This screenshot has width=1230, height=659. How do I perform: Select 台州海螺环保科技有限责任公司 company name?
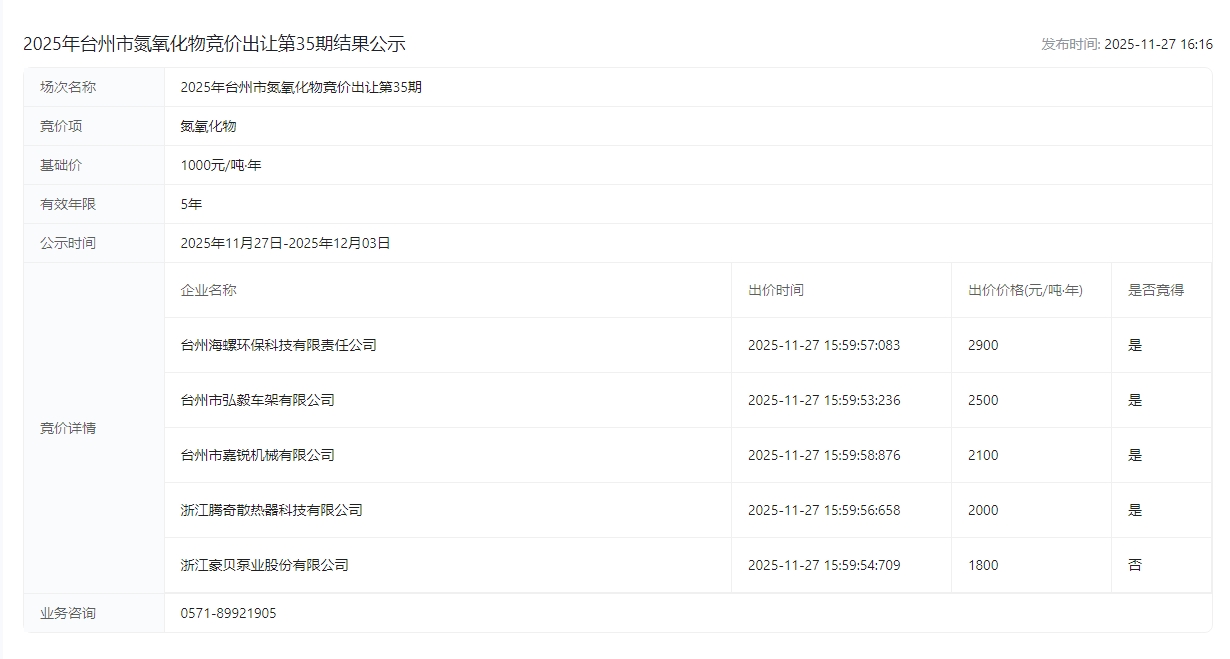tap(278, 345)
